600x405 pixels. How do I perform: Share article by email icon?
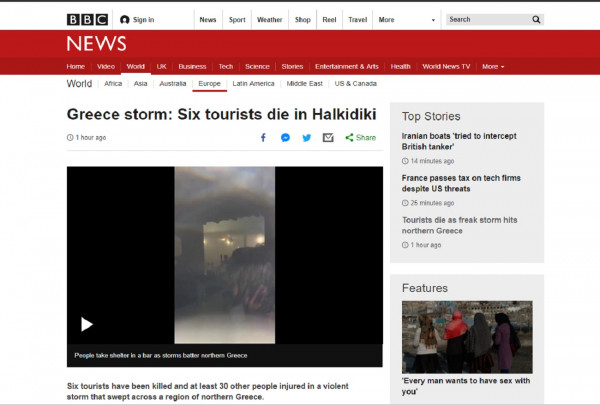(328, 137)
